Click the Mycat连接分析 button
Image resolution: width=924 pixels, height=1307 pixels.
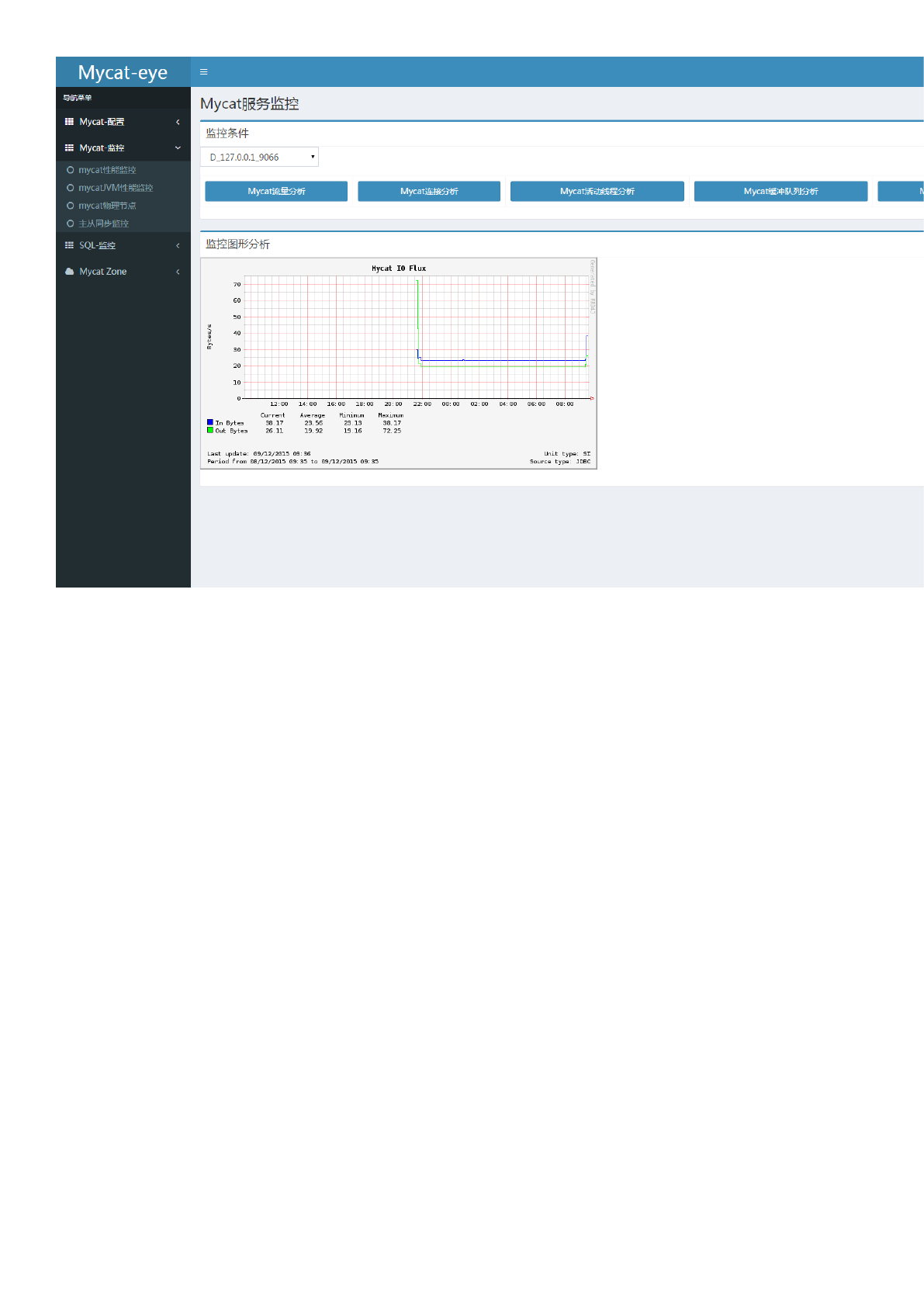point(429,191)
